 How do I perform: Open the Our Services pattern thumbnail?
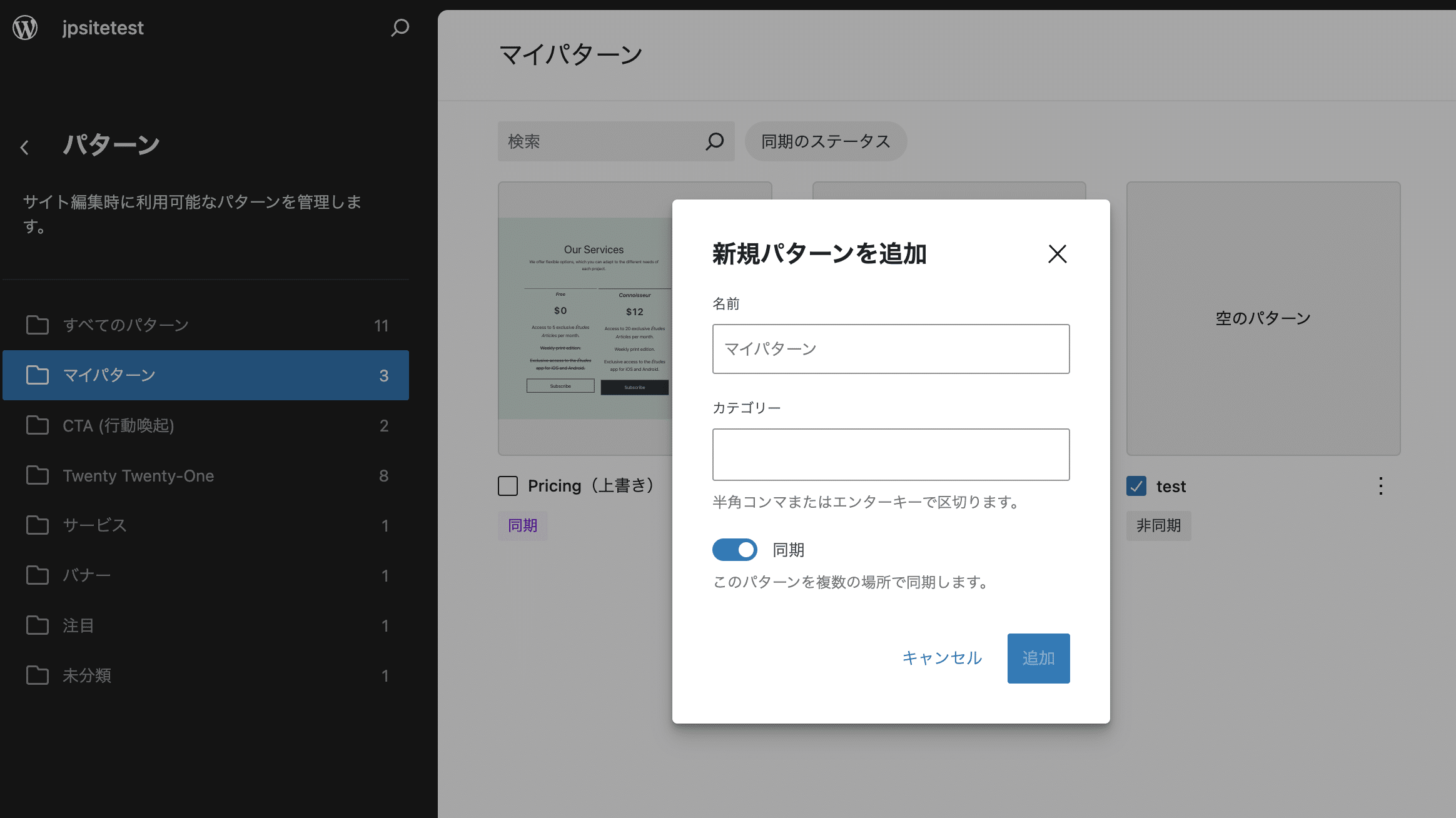[x=585, y=318]
